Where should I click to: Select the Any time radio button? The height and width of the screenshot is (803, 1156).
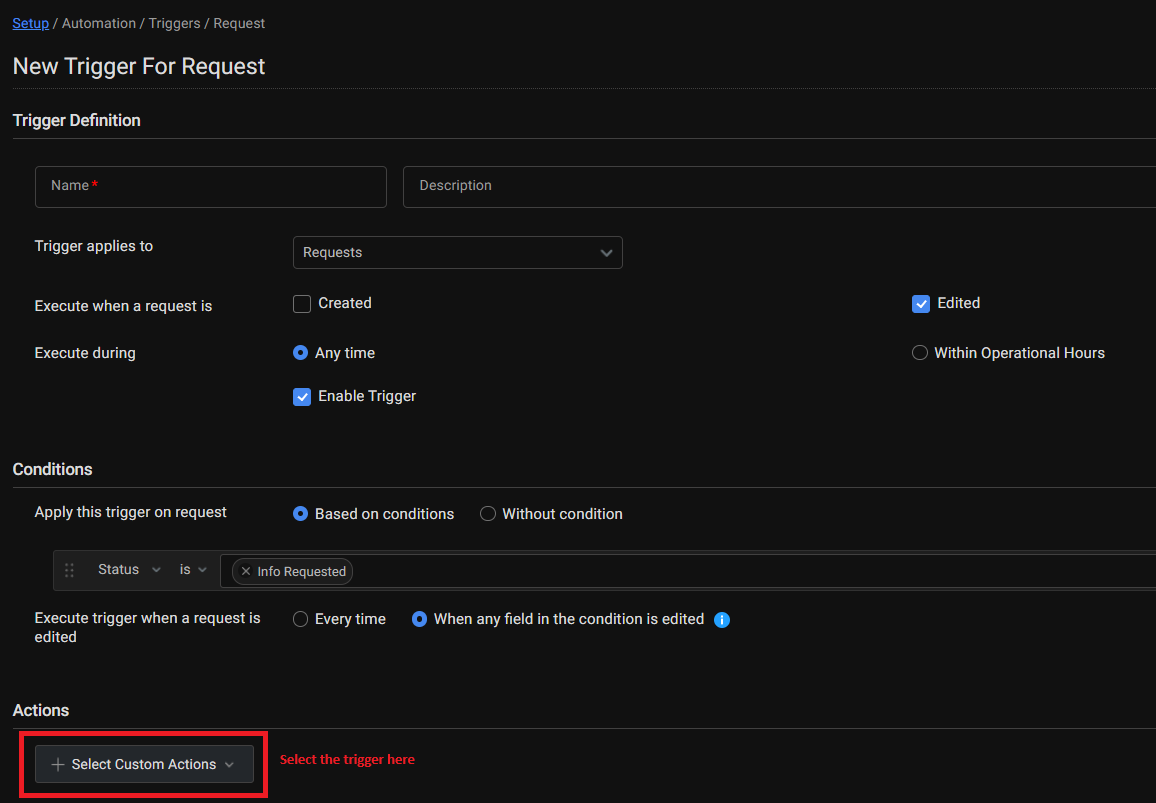pyautogui.click(x=300, y=353)
